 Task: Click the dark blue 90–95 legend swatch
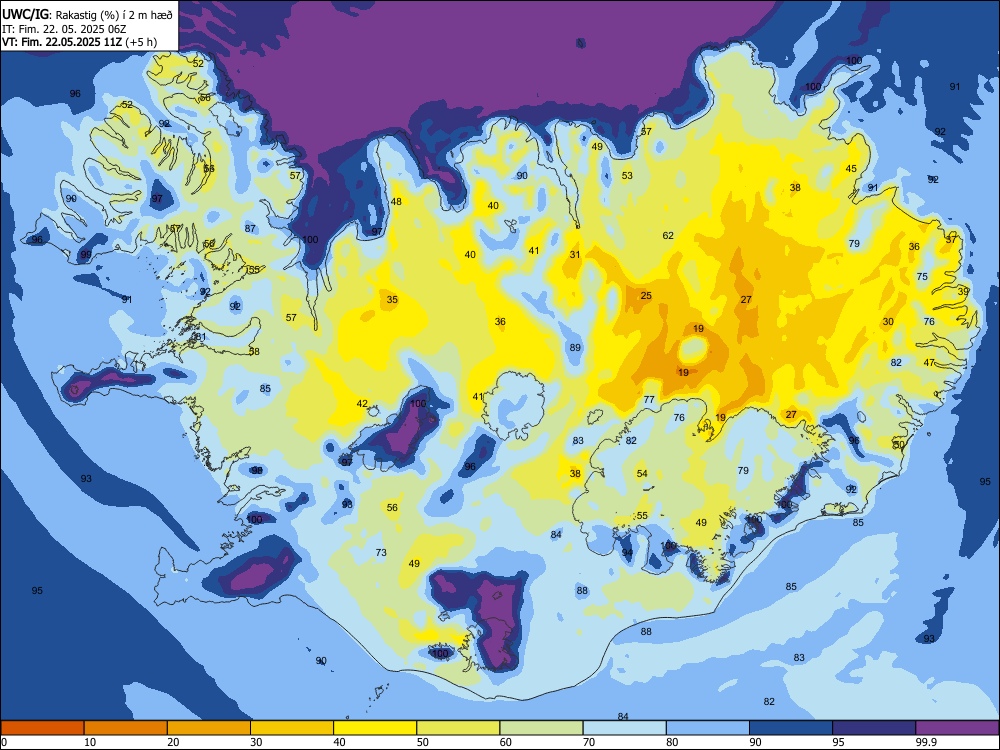tap(791, 728)
